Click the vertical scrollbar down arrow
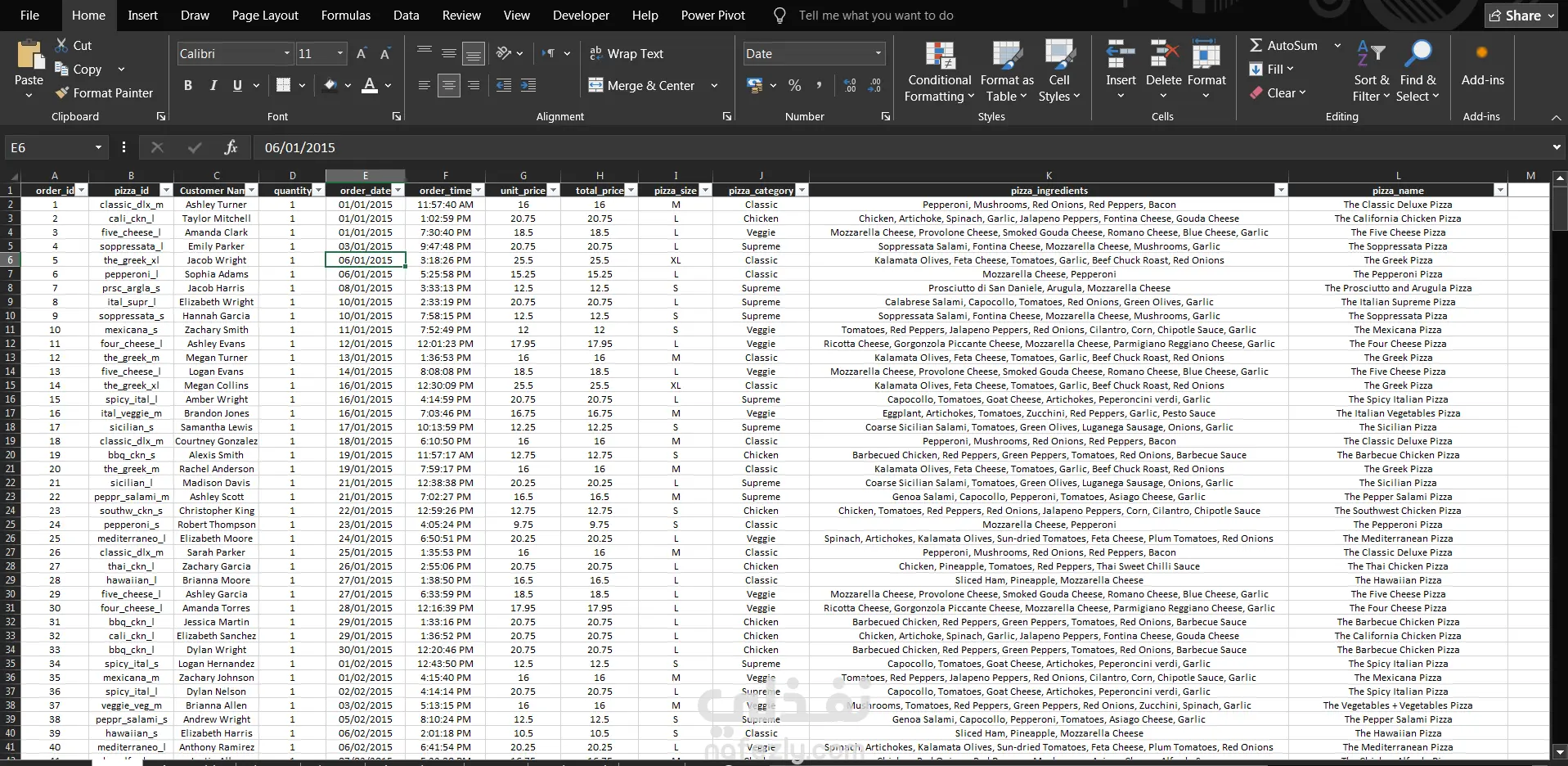 tap(1560, 752)
